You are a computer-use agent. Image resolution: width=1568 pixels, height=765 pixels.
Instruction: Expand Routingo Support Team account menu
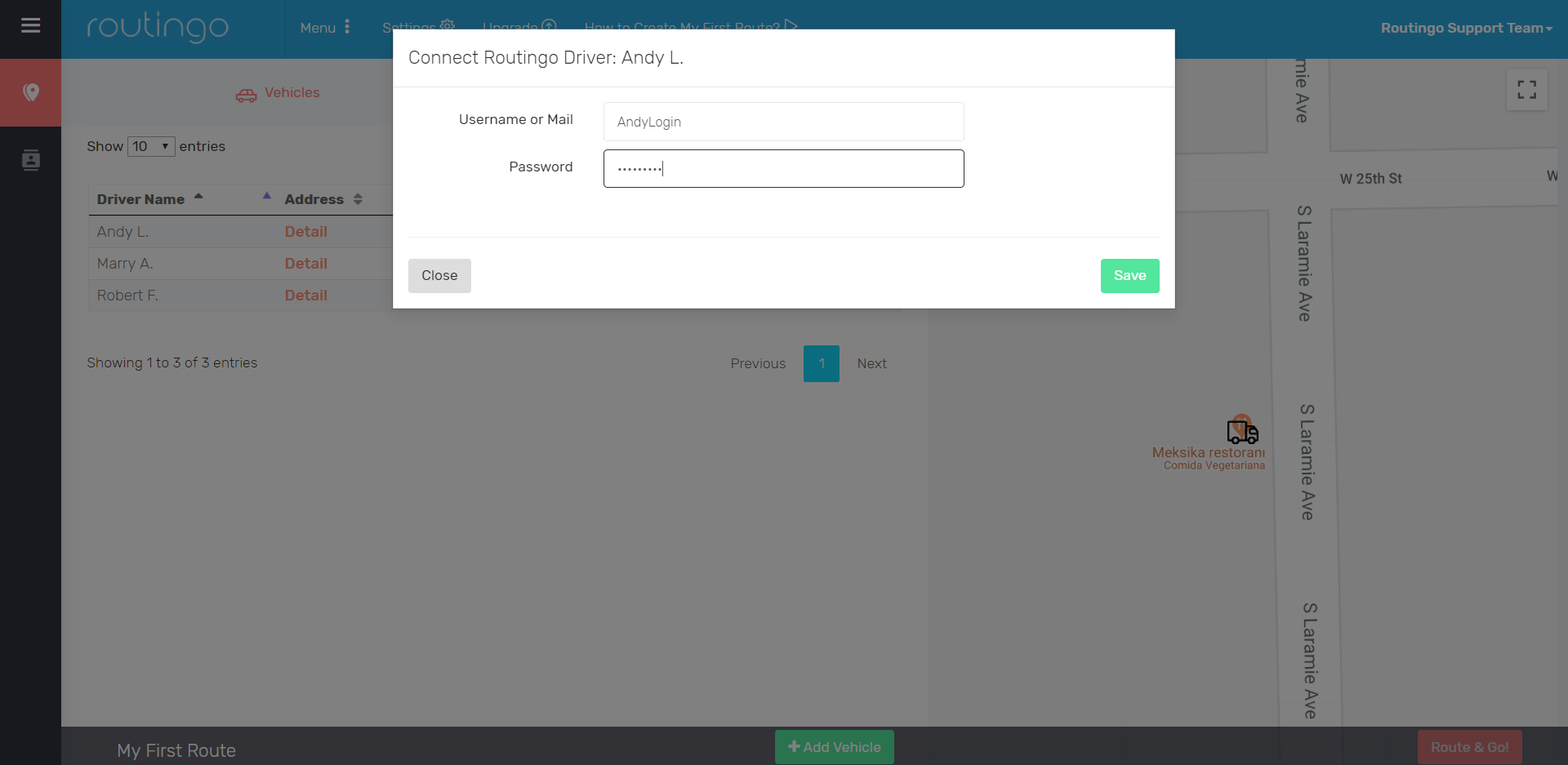(1467, 28)
